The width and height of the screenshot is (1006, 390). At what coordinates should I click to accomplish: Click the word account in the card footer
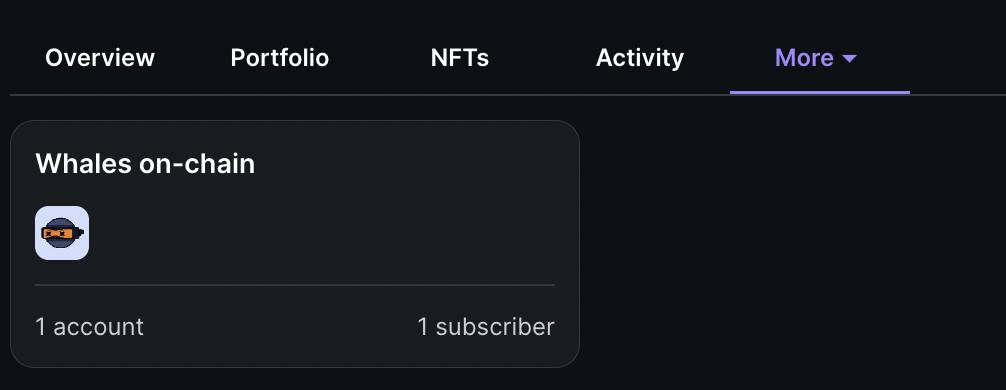pos(98,326)
